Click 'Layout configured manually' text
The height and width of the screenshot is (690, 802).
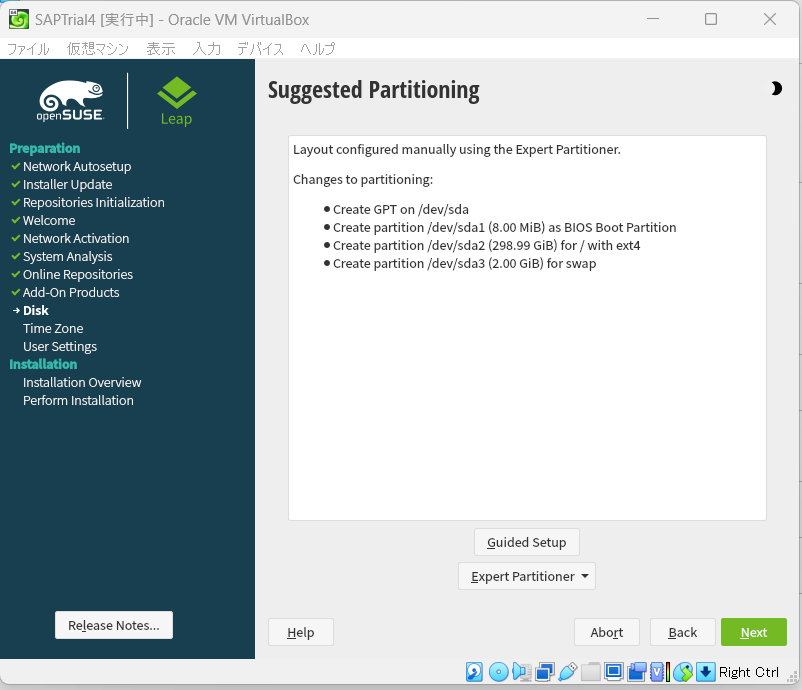point(457,149)
